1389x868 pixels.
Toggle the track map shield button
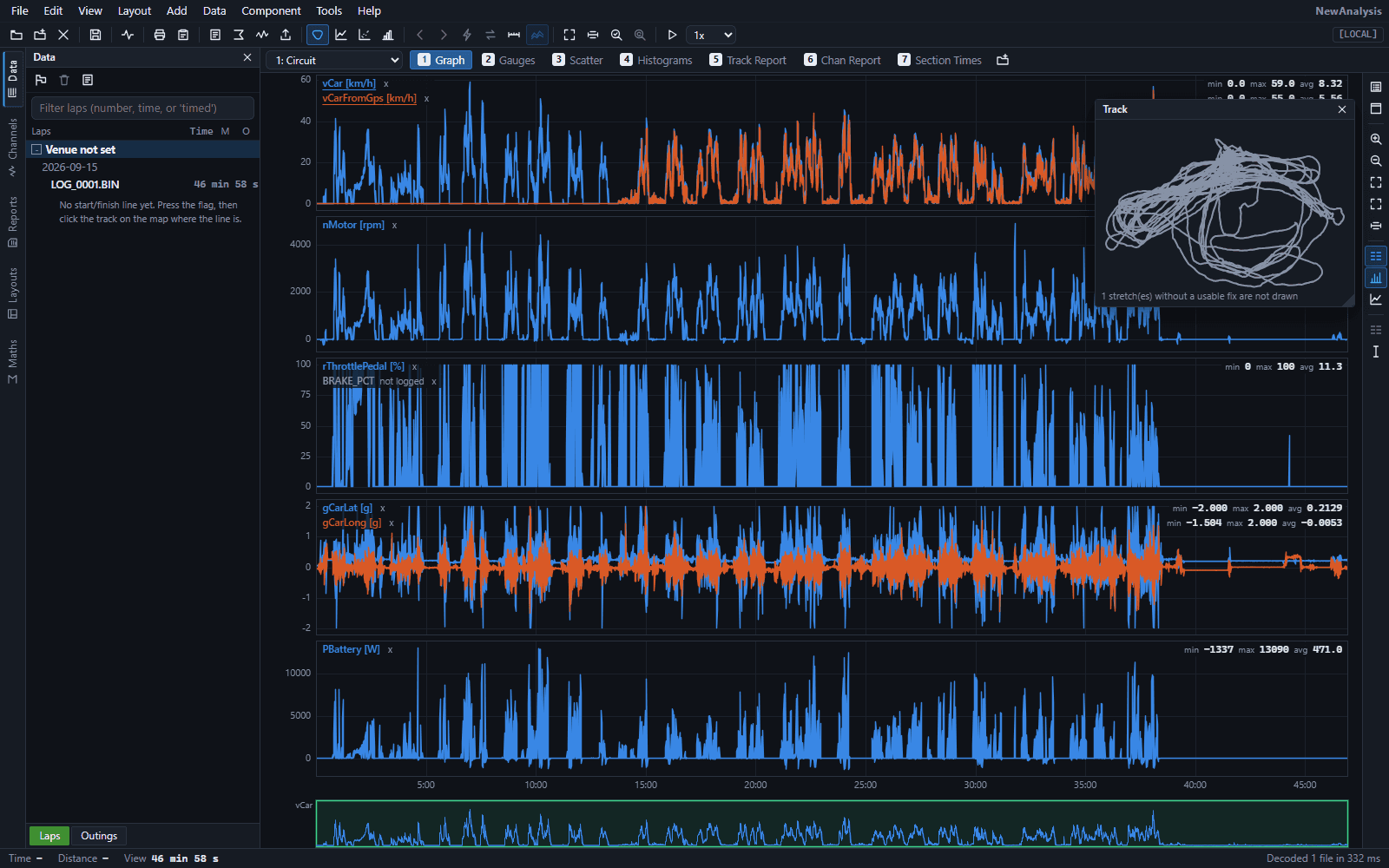(318, 35)
